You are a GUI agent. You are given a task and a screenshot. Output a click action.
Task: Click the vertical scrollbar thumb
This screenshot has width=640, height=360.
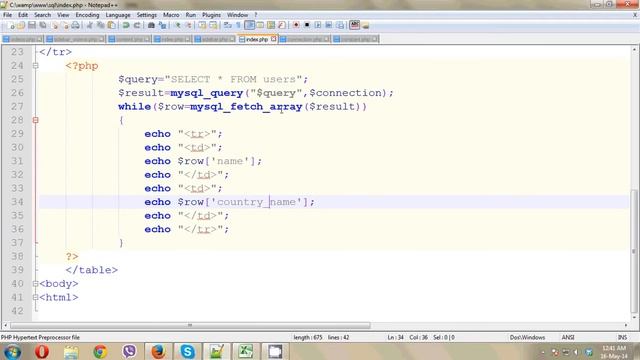(634, 250)
